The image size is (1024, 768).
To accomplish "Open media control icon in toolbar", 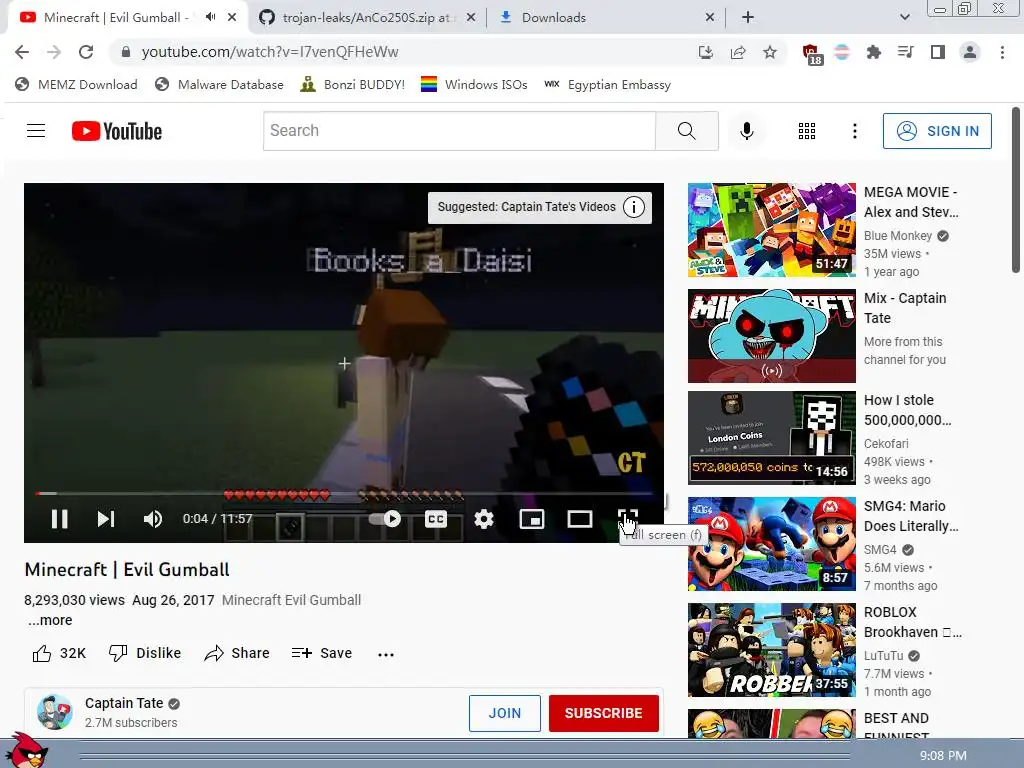I will pyautogui.click(x=905, y=52).
